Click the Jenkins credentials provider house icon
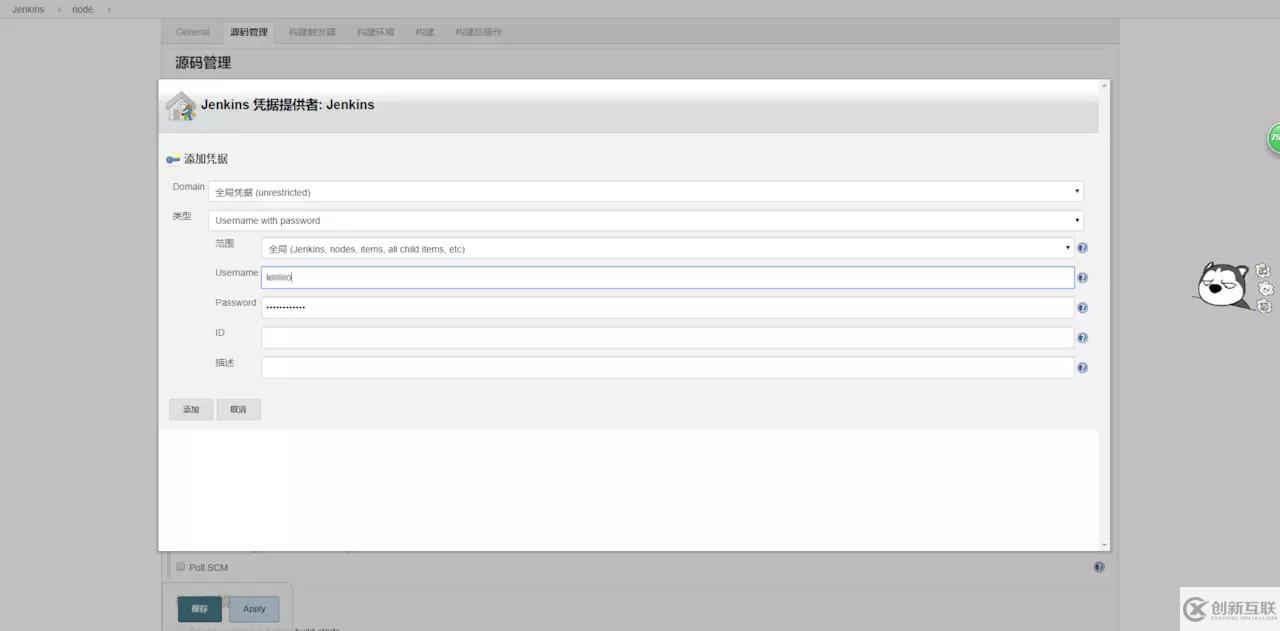1280x631 pixels. (181, 106)
